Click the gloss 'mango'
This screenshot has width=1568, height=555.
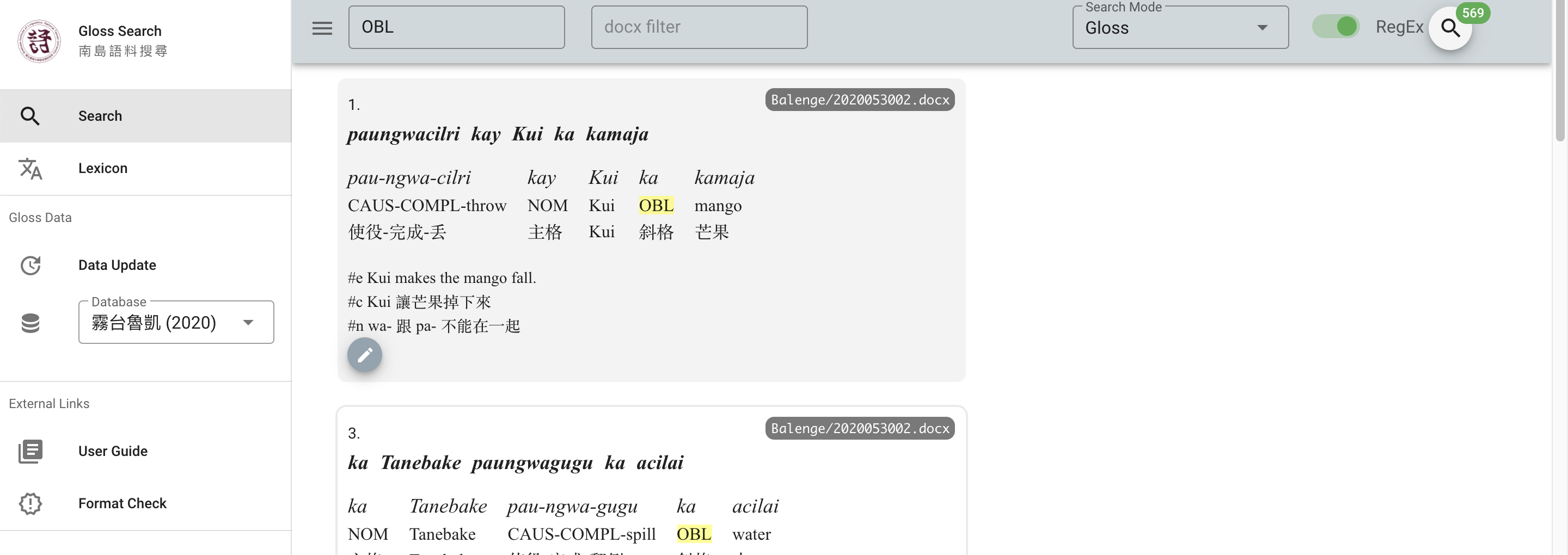(x=718, y=206)
